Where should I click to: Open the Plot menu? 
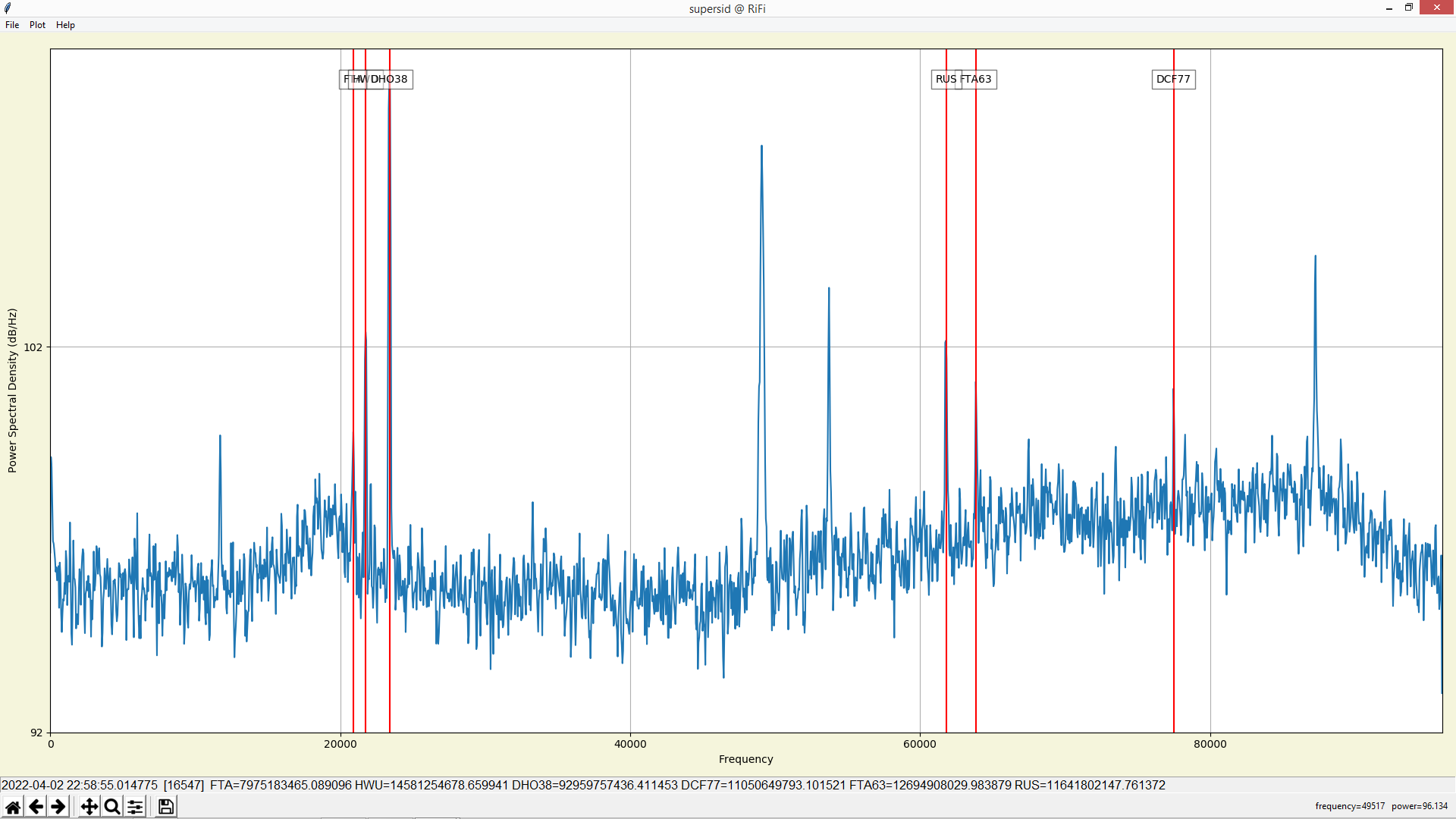(37, 25)
